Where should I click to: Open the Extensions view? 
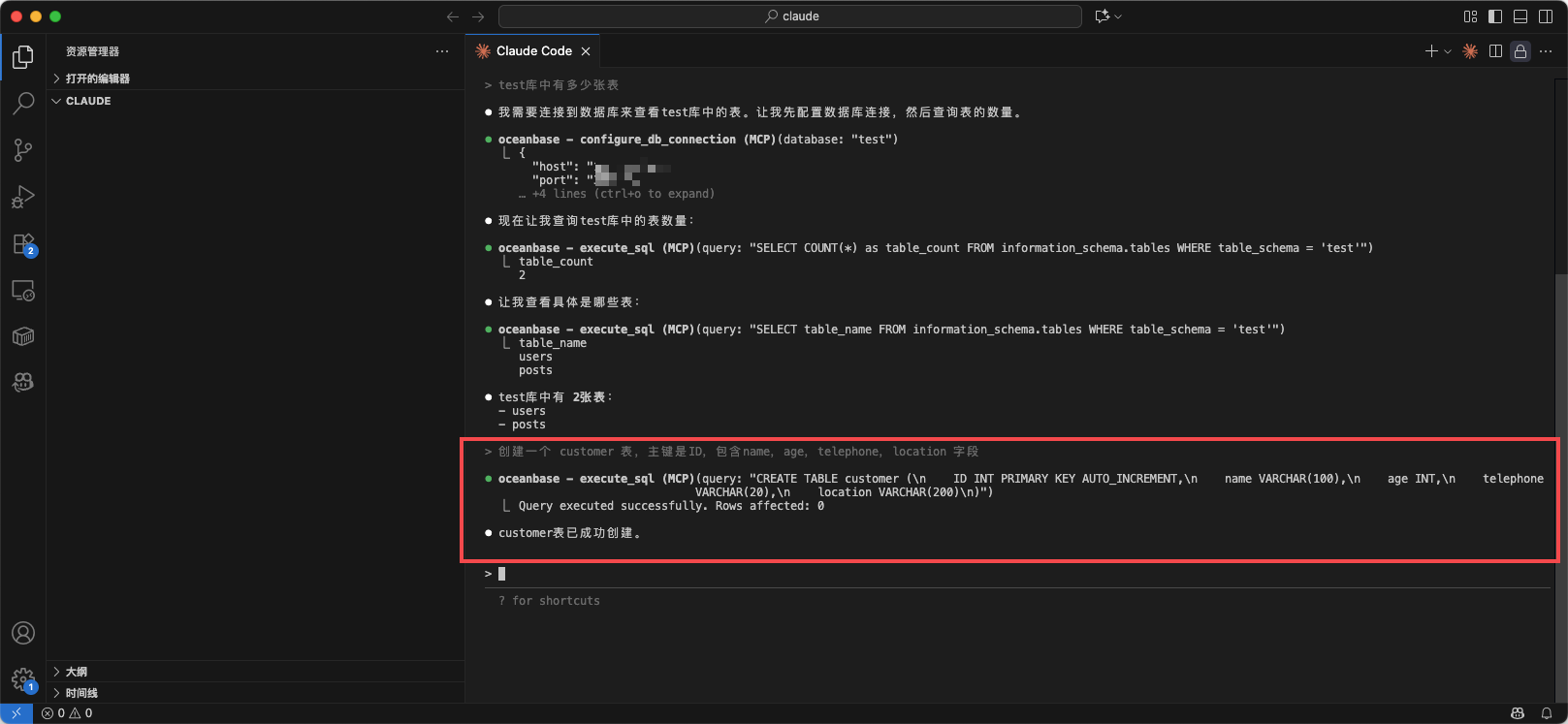(23, 244)
